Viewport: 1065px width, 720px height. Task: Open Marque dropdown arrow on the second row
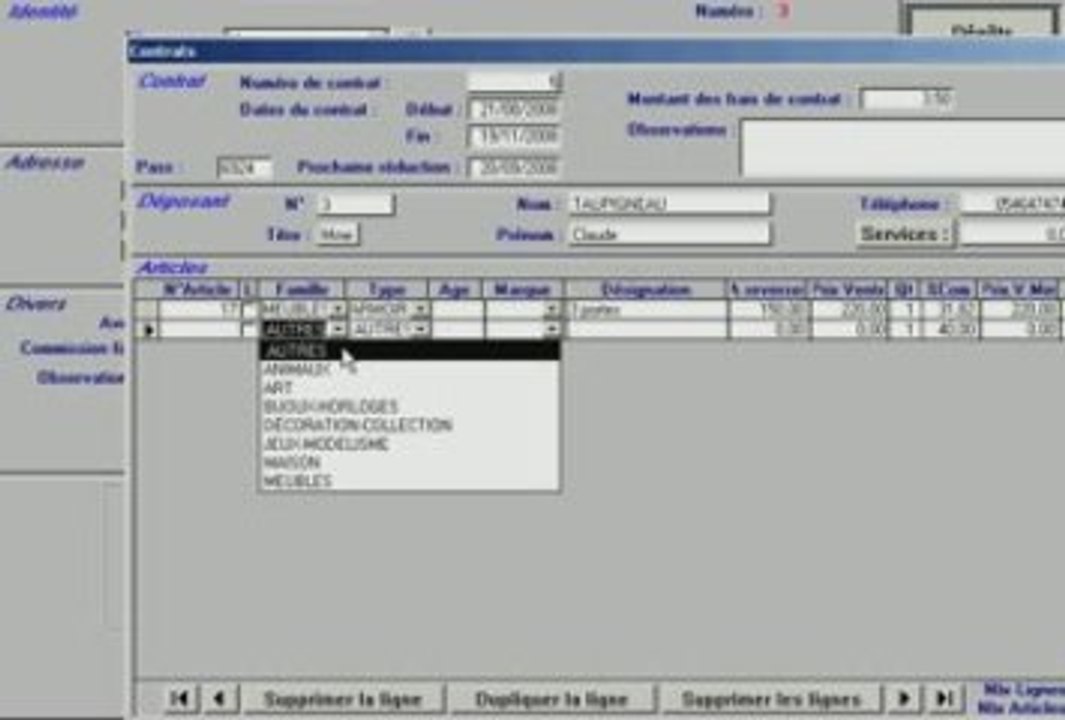(552, 329)
